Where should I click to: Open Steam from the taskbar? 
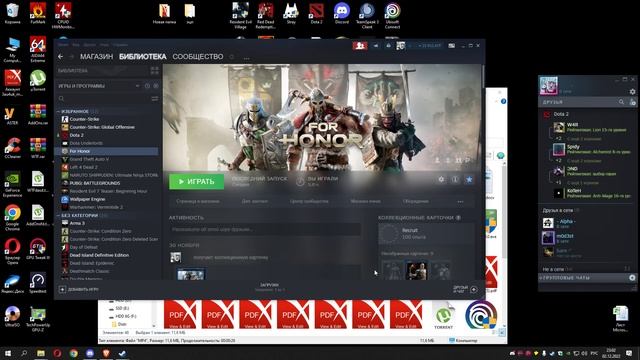[x=122, y=353]
